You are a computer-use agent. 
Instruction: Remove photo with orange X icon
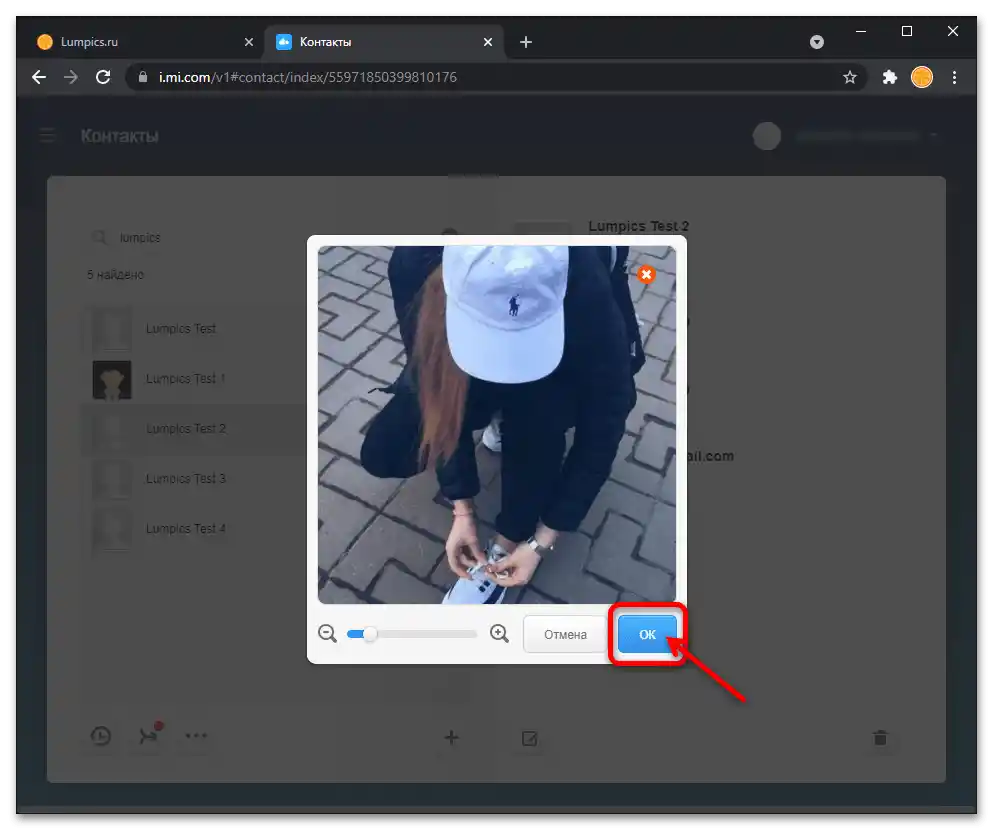point(646,274)
